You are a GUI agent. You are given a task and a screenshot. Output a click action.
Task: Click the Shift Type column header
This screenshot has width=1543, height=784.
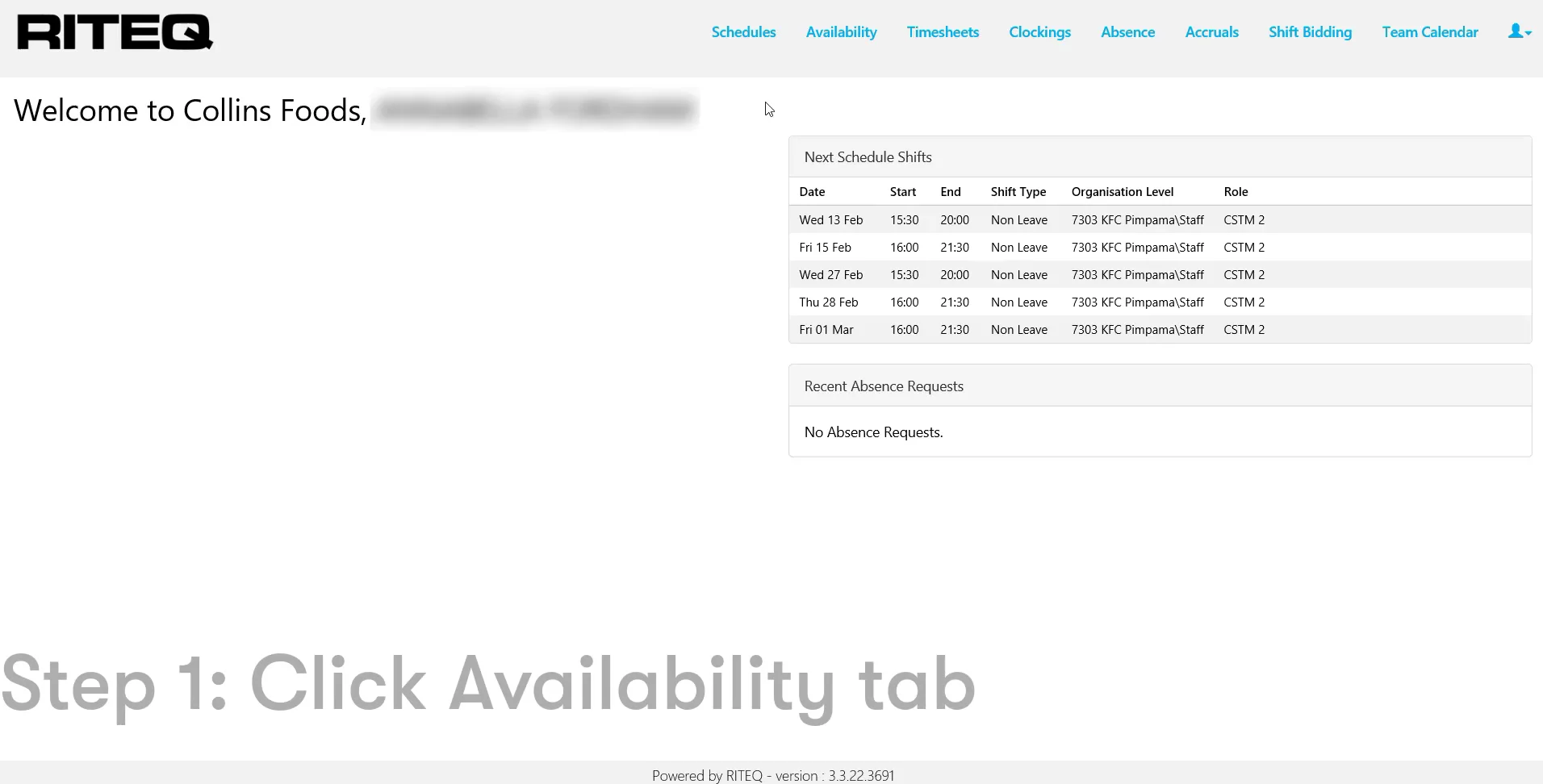(1018, 192)
